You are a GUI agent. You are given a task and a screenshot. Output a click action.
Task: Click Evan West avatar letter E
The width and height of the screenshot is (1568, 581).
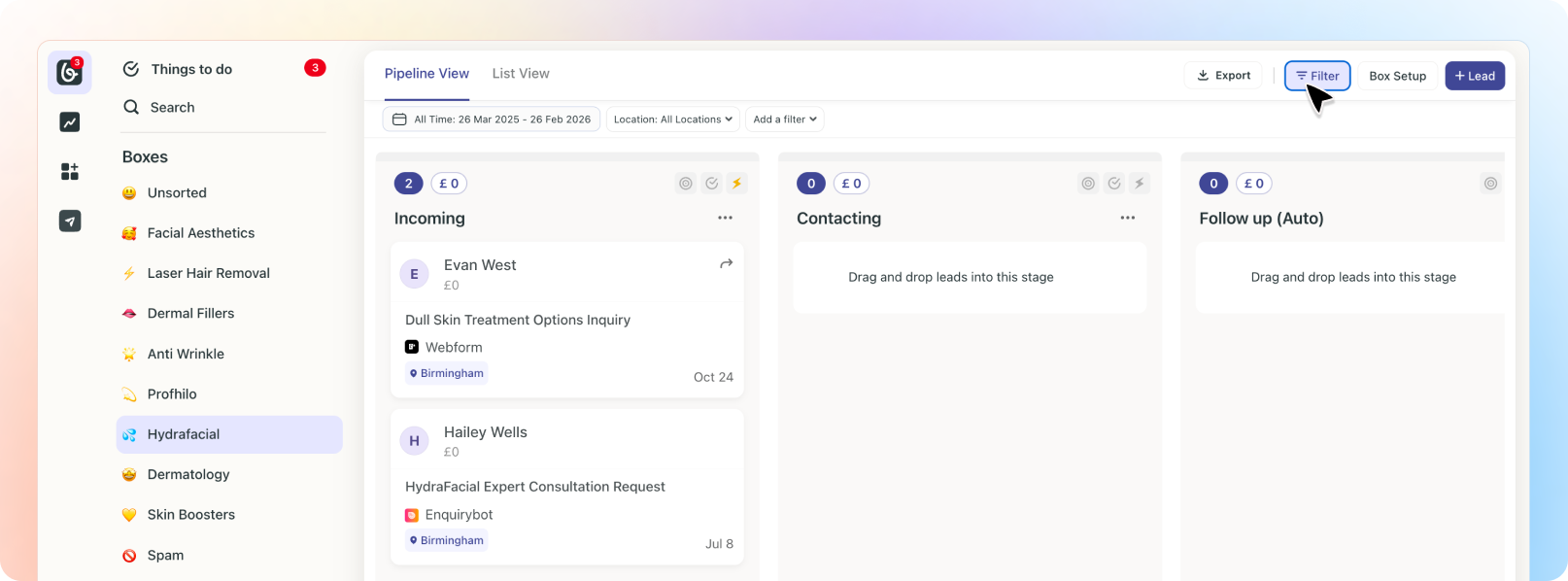(415, 274)
